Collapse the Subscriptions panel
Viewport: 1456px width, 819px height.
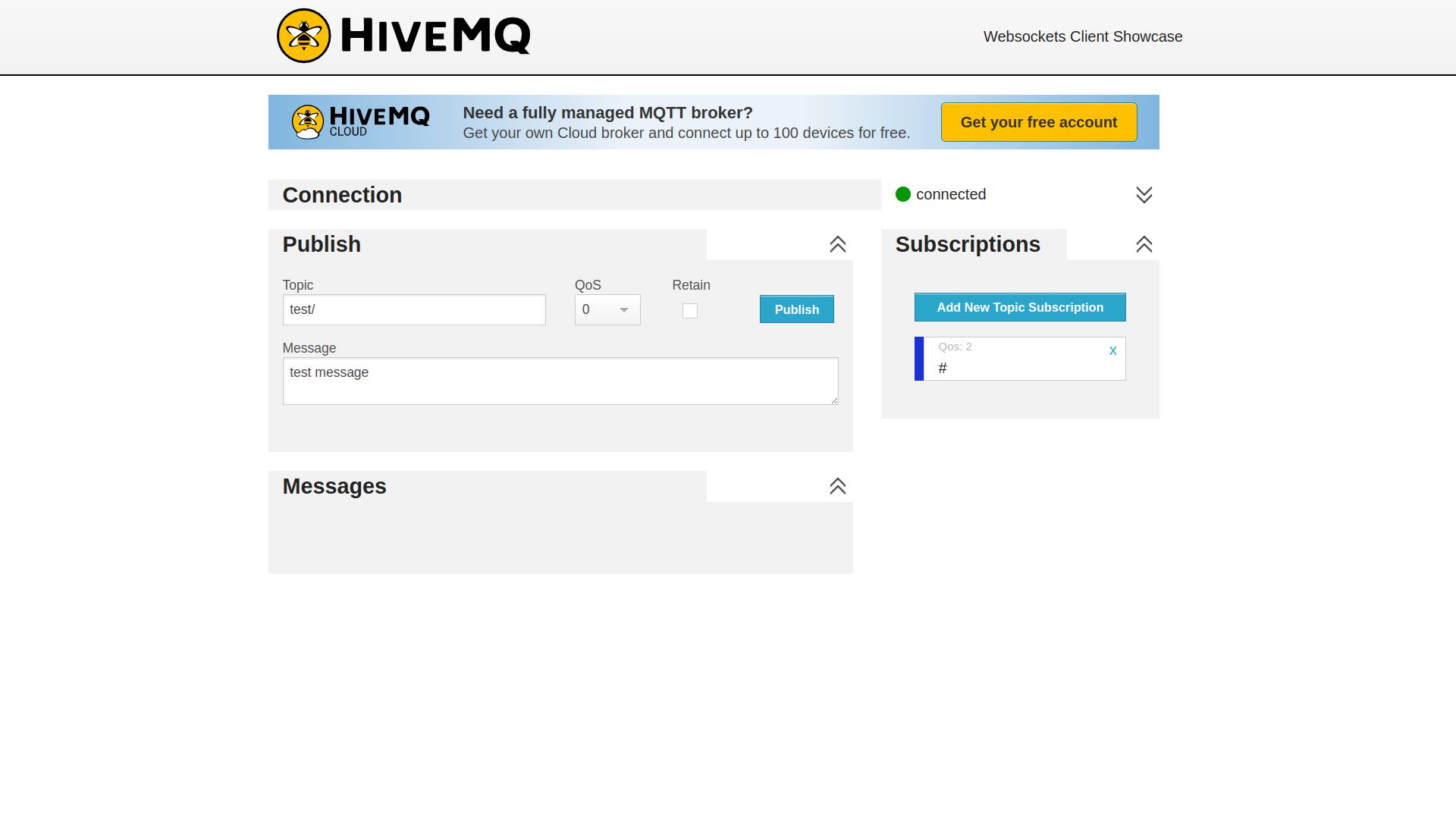pyautogui.click(x=1144, y=244)
